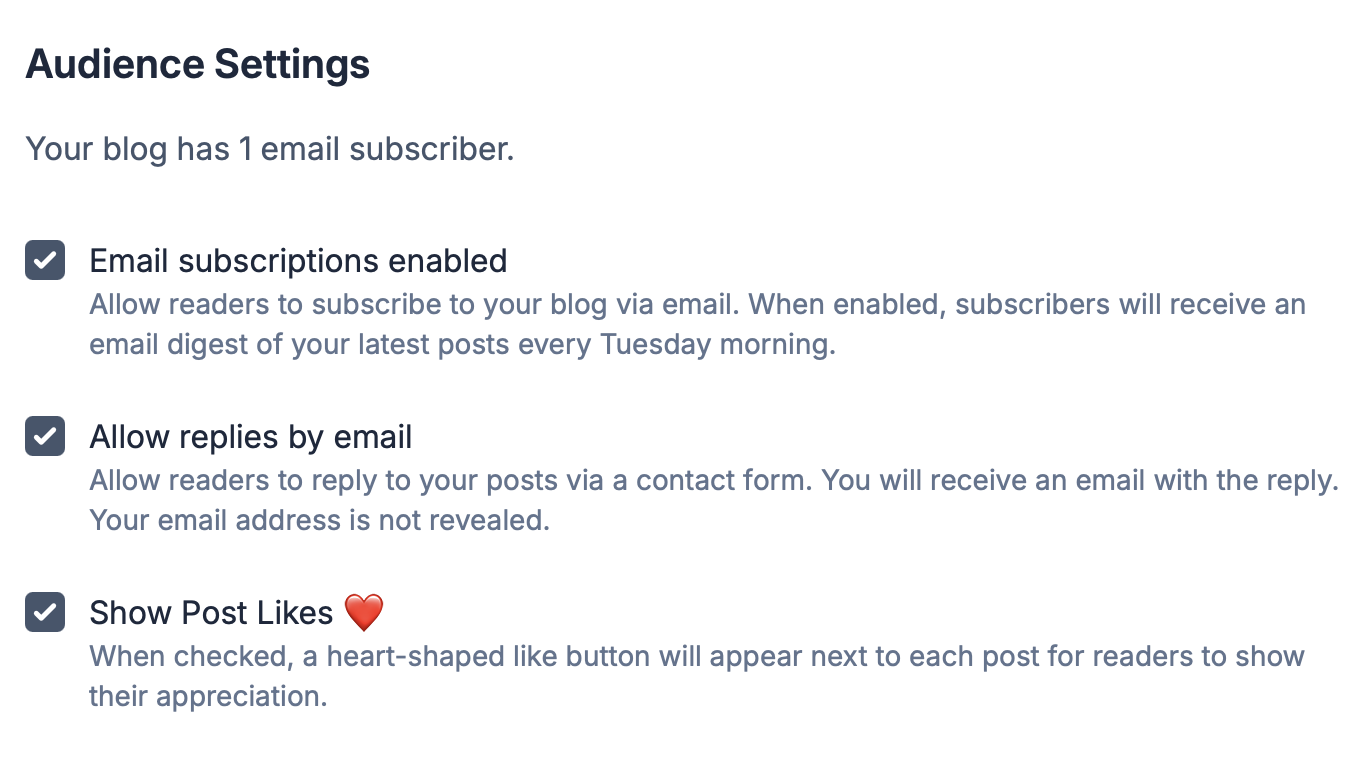Click the 'Email subscriptions enabled' label
The width and height of the screenshot is (1360, 770).
tap(298, 261)
